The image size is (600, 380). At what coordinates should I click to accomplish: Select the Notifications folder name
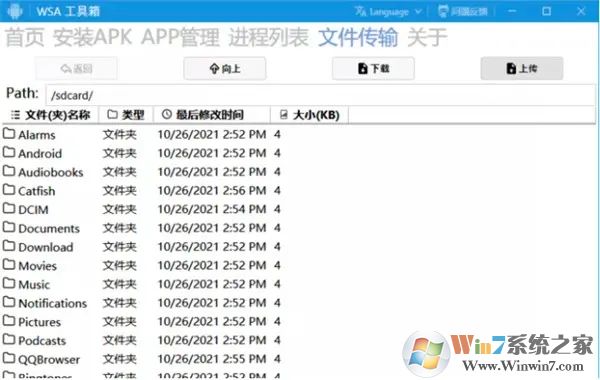point(52,303)
